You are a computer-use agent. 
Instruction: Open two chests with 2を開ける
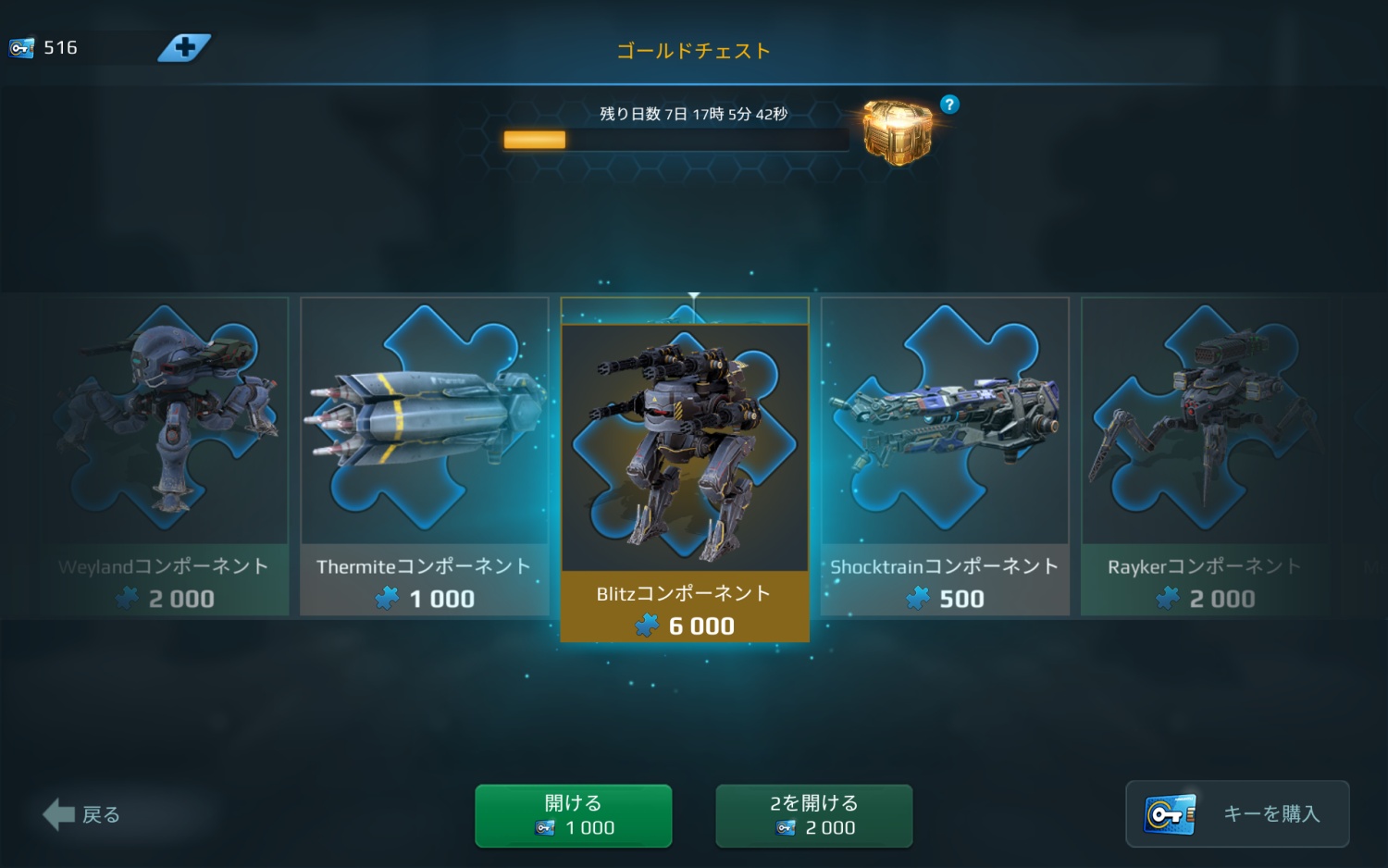[814, 815]
